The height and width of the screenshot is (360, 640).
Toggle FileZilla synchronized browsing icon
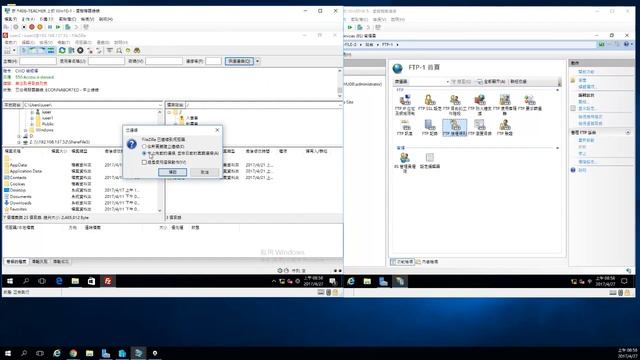[128, 50]
